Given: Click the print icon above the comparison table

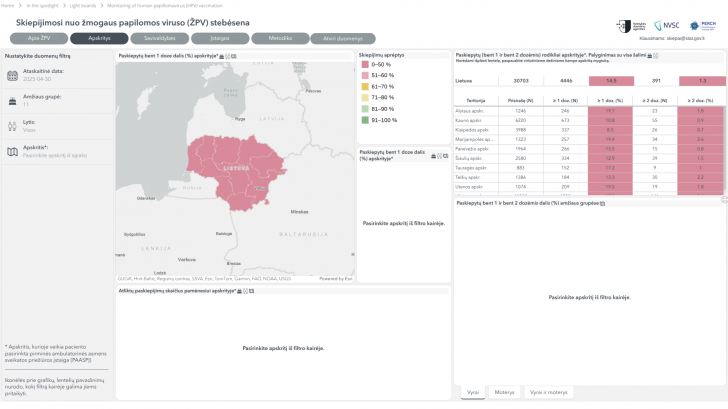Looking at the screenshot, I should point(650,56).
